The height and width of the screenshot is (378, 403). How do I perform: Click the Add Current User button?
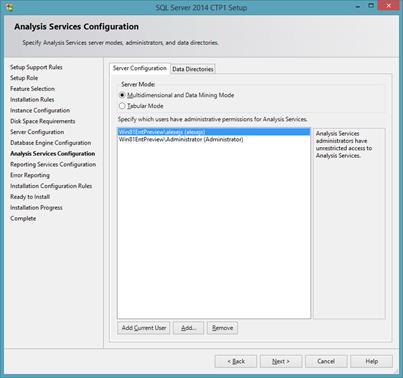(x=144, y=328)
